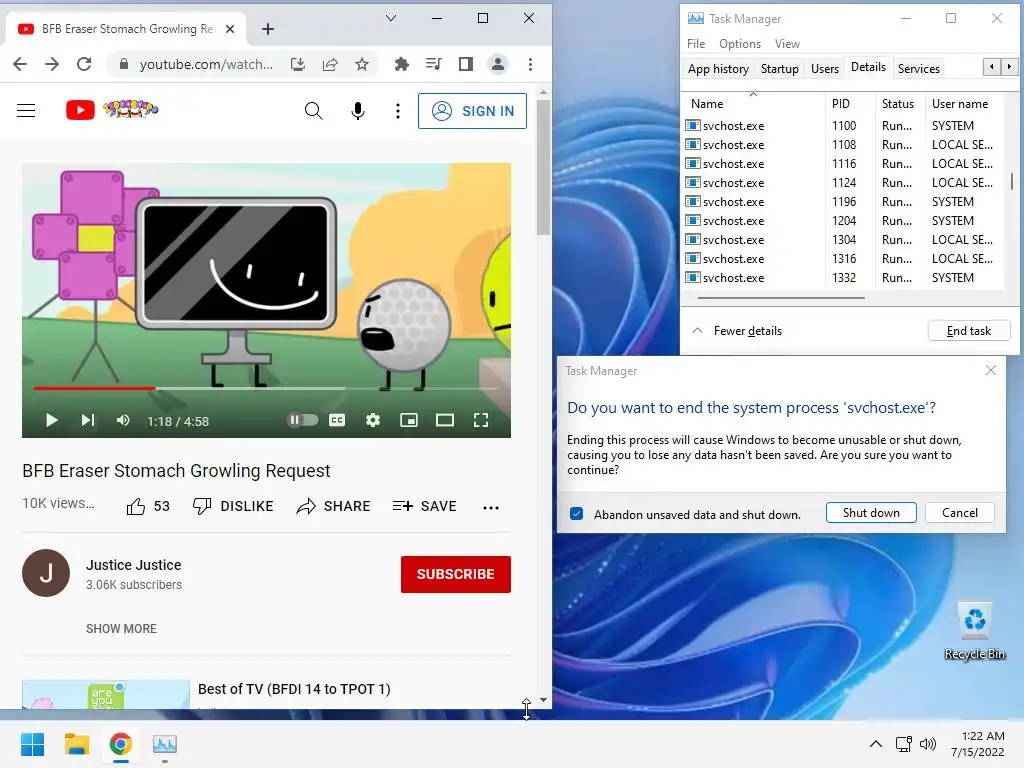
Task: Bookmark this tab with star icon
Action: pos(362,64)
